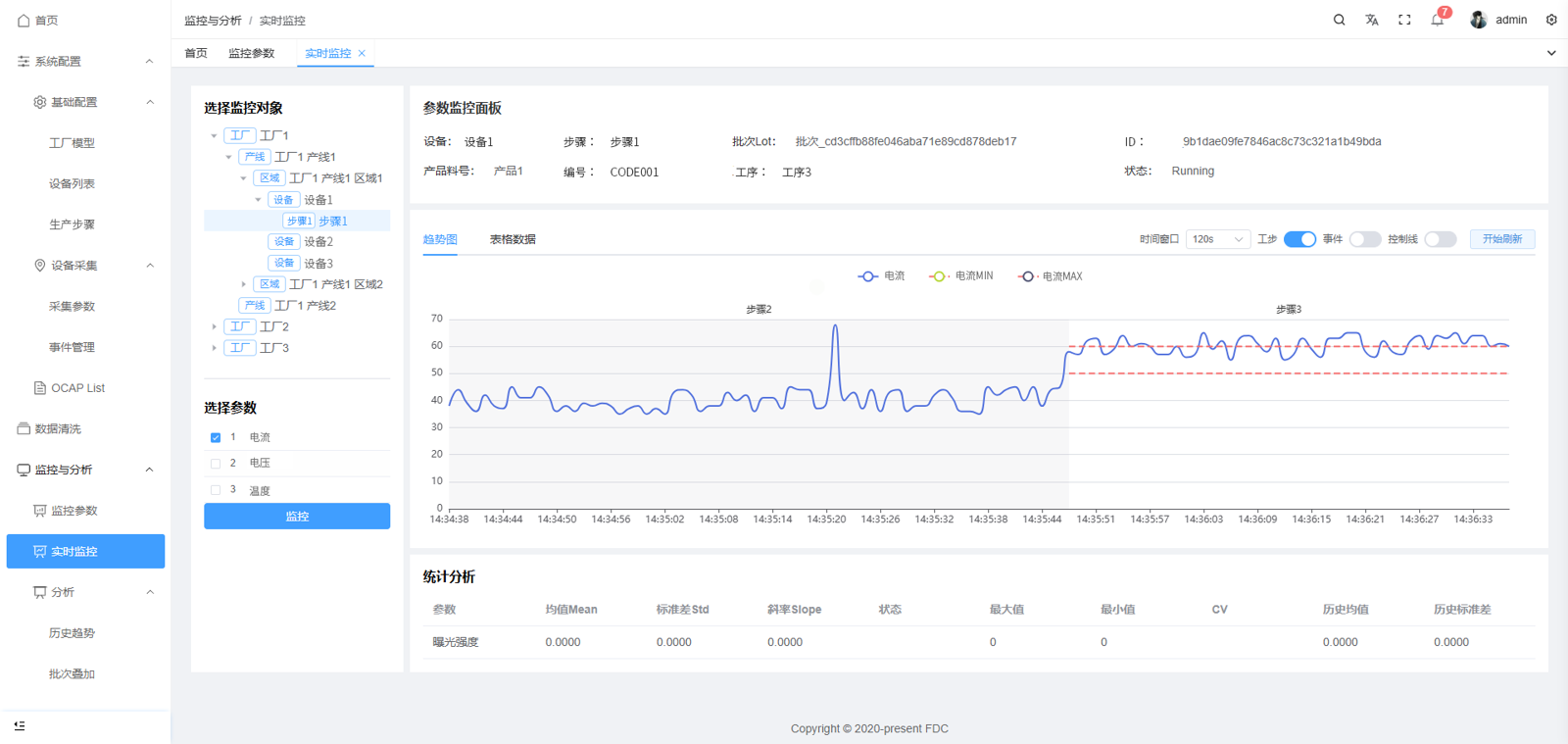Click the admin user avatar
The image size is (1568, 744).
(1479, 20)
